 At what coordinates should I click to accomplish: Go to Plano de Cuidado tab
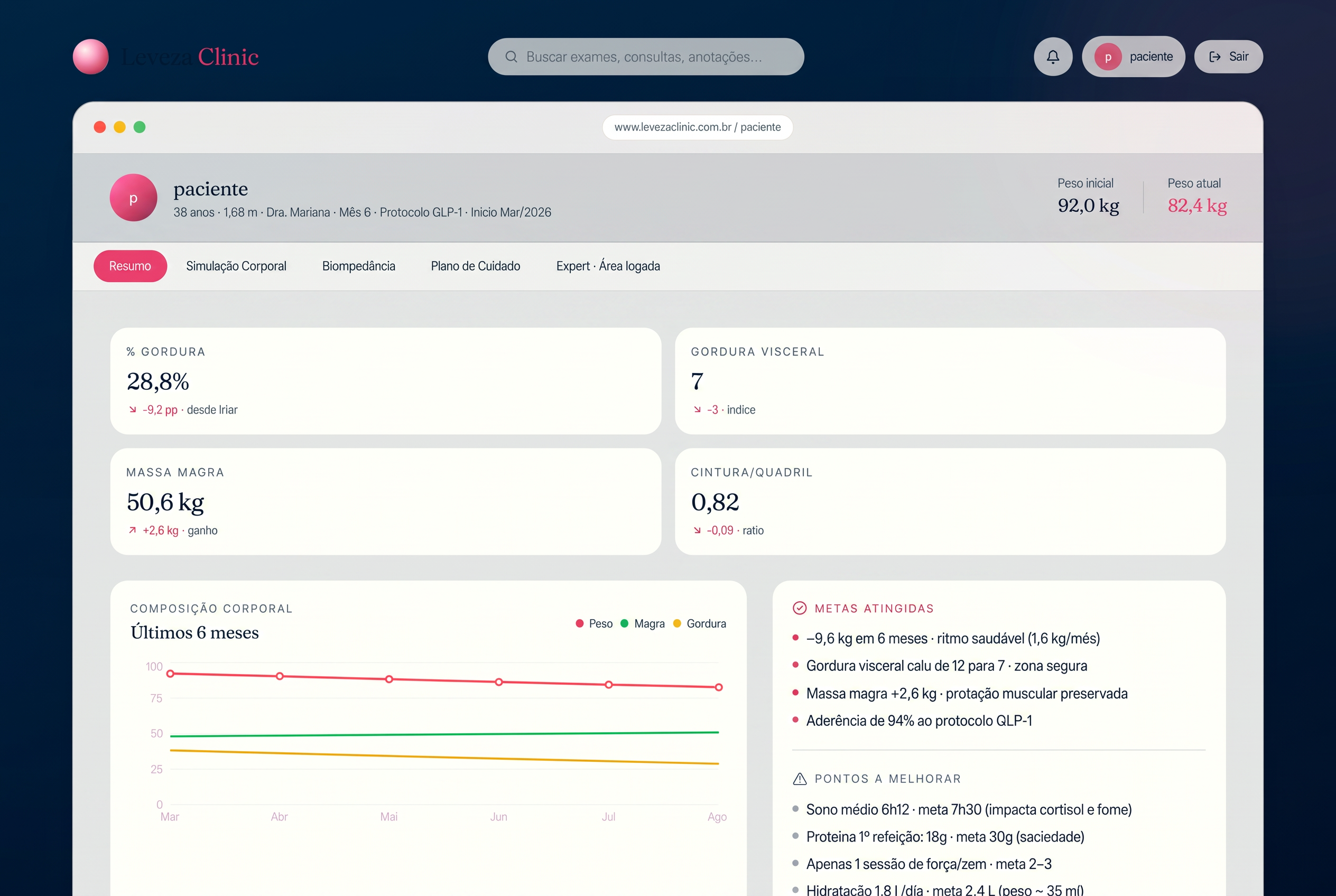[x=475, y=266]
